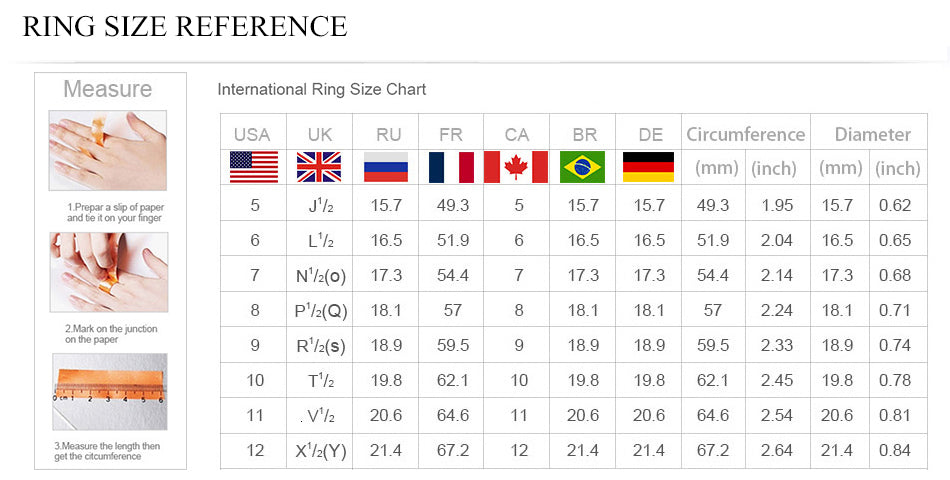Click the Circumference column header

745,134
